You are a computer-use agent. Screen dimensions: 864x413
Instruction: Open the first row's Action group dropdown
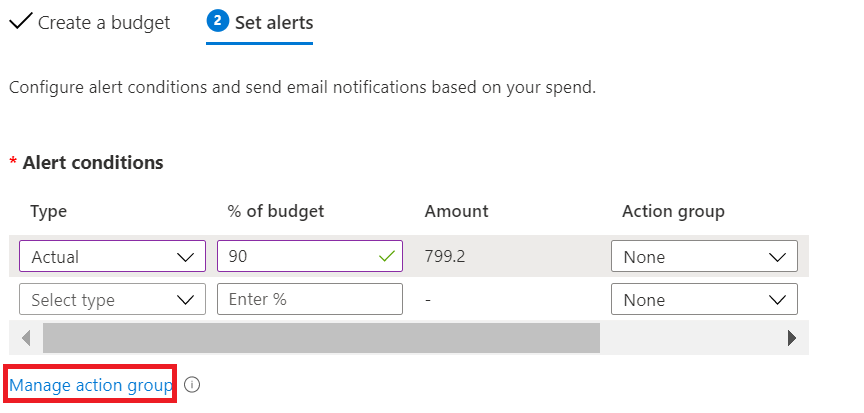(704, 257)
